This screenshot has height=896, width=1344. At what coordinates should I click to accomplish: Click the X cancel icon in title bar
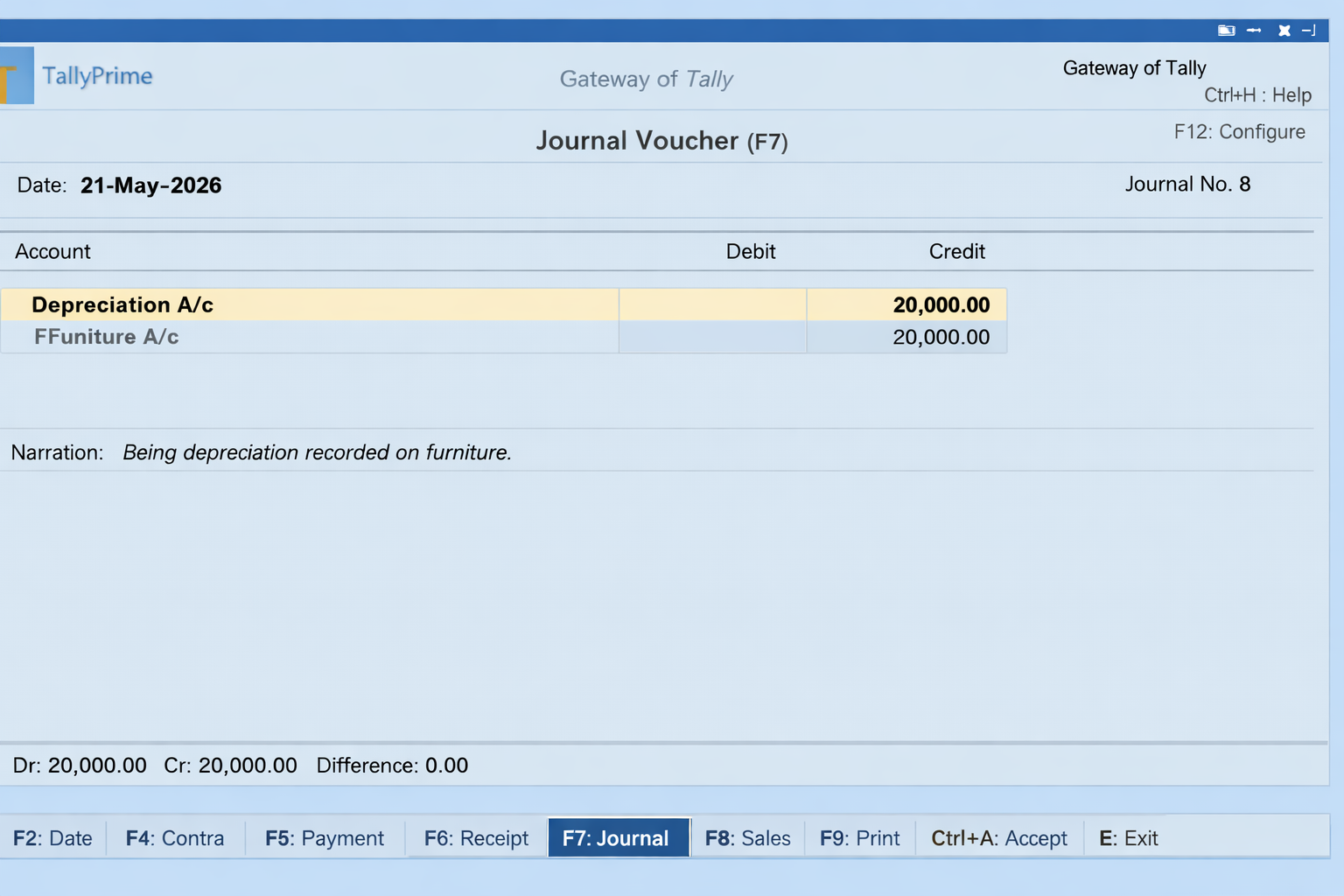click(x=1284, y=30)
